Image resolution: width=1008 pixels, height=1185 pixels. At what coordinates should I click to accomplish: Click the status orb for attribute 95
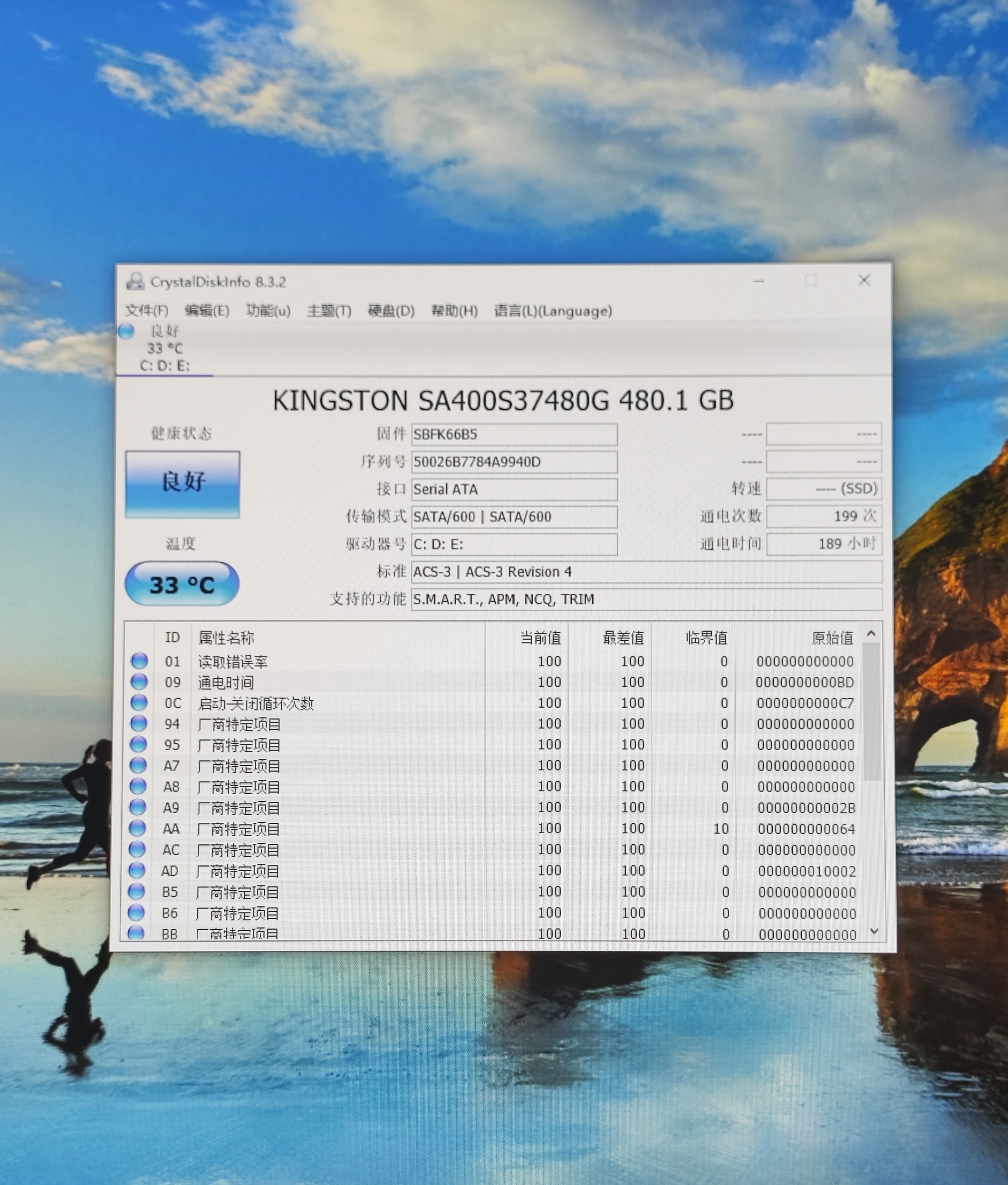coord(139,744)
